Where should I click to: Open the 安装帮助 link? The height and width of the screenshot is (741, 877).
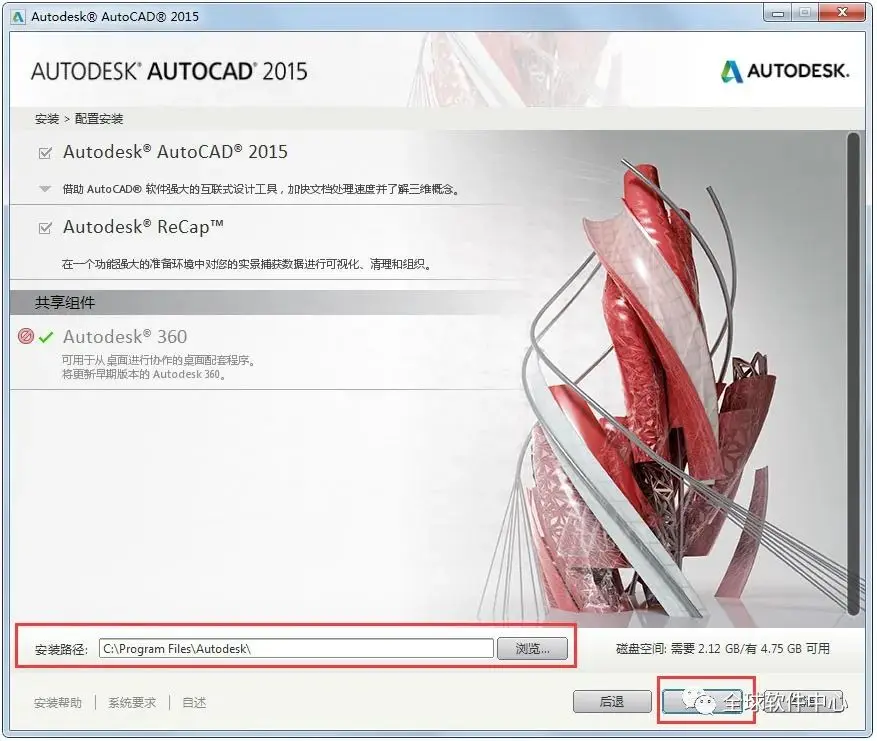pos(58,702)
